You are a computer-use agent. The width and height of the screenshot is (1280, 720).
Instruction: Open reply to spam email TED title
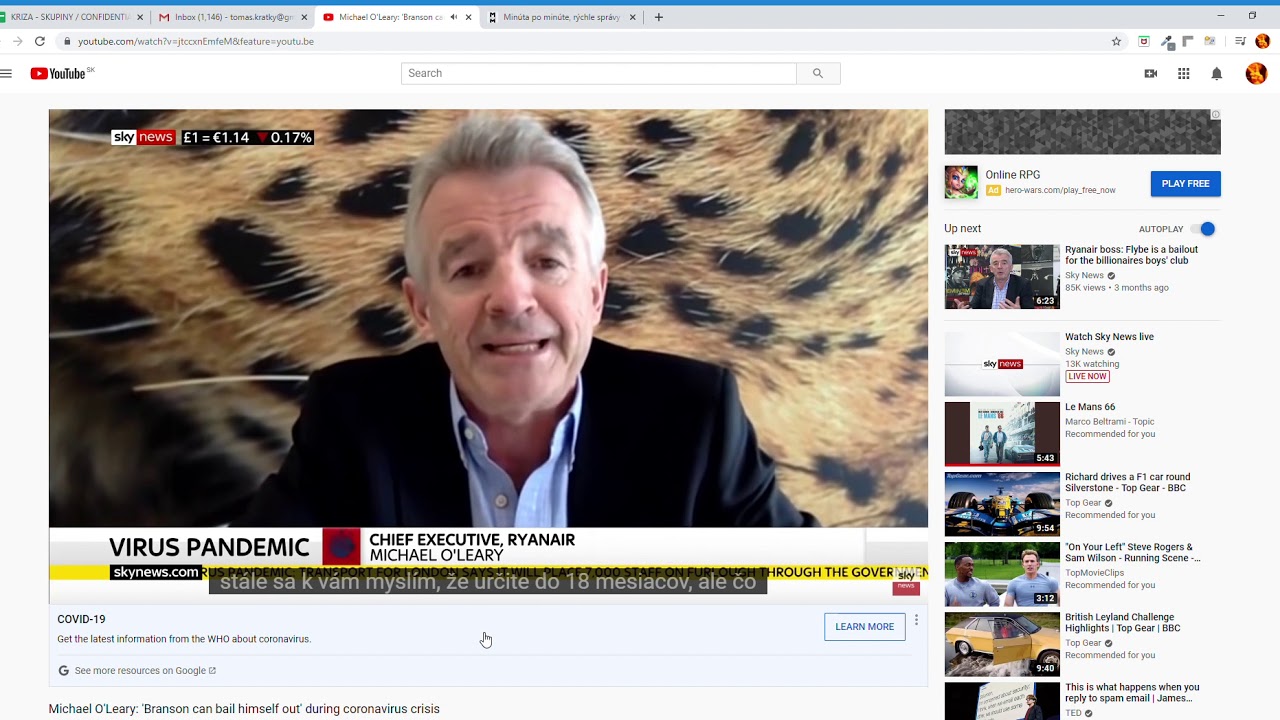click(x=1132, y=693)
